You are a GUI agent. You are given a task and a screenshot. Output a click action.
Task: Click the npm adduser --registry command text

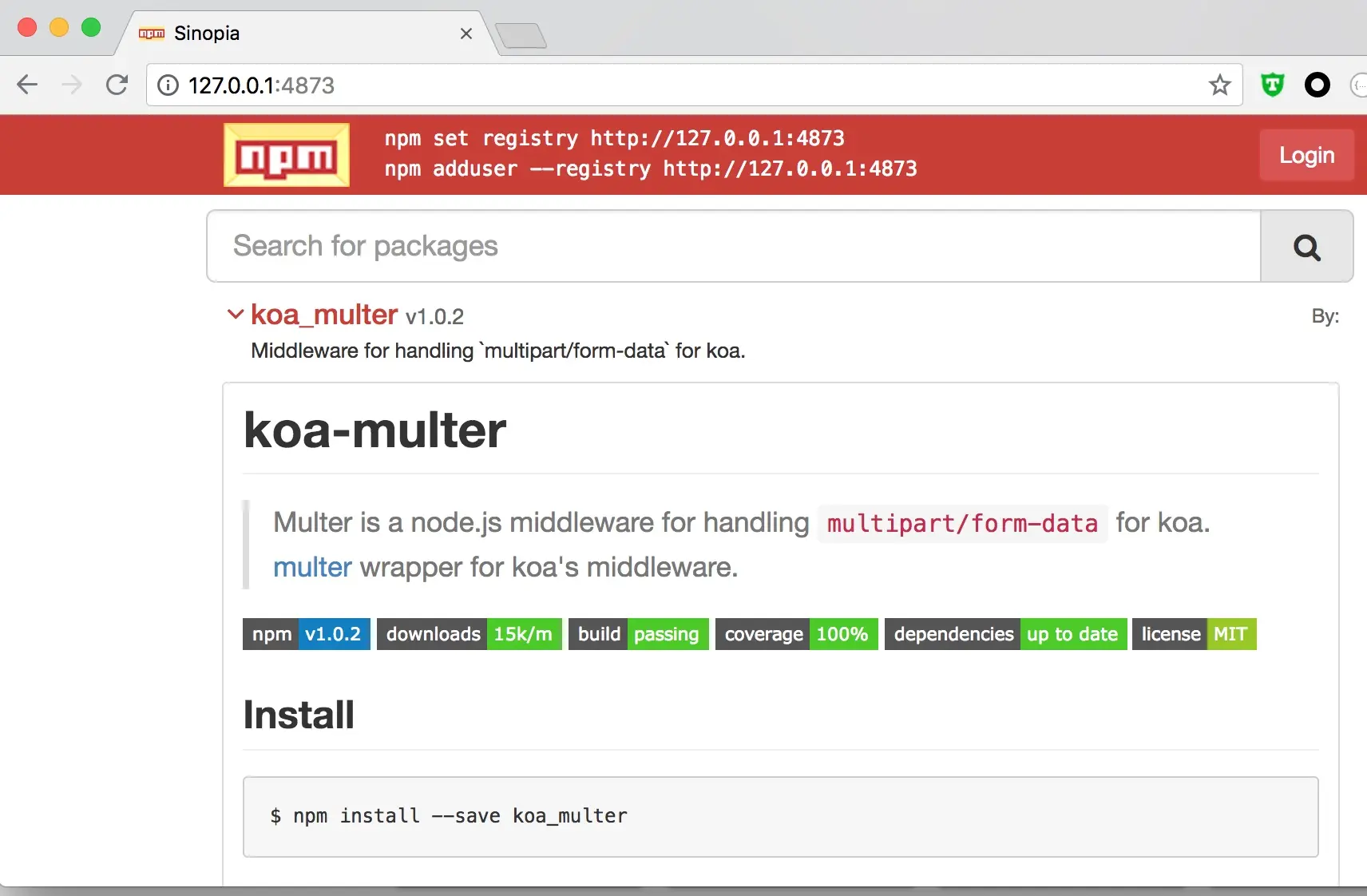tap(651, 168)
